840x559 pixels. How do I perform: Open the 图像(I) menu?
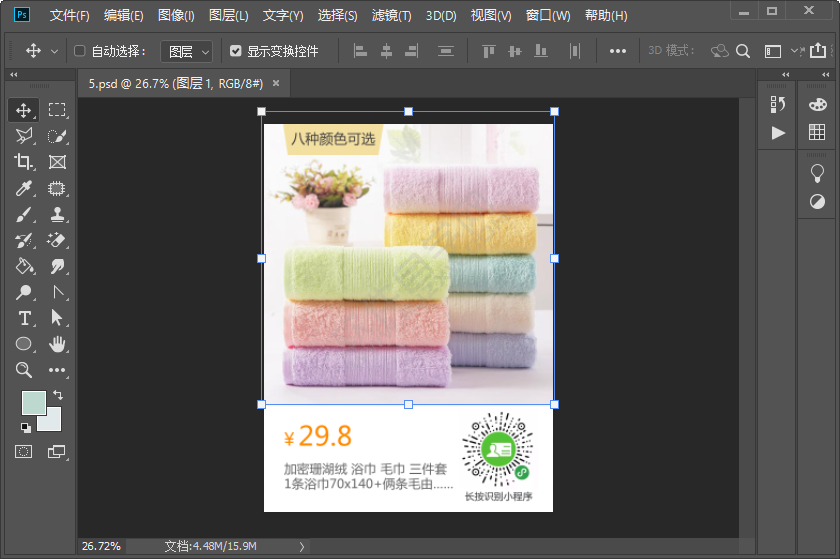coord(176,16)
